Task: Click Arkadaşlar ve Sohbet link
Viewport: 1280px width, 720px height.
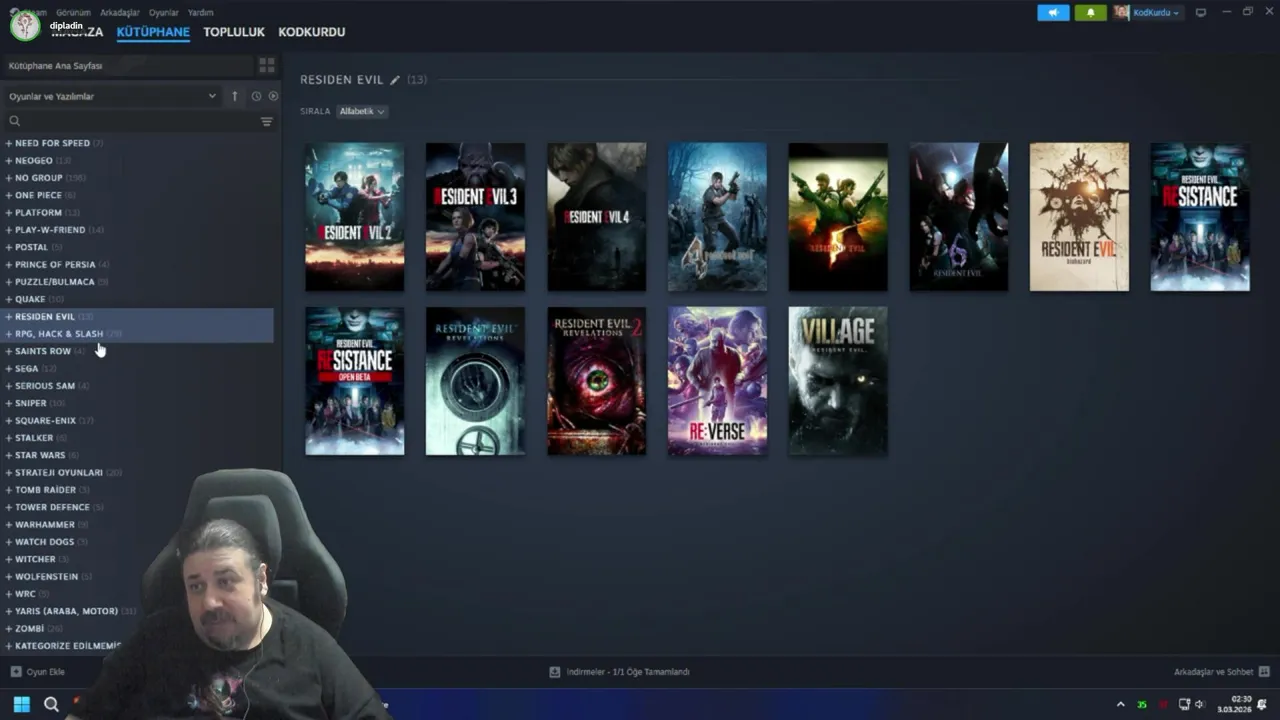Action: coord(1213,672)
